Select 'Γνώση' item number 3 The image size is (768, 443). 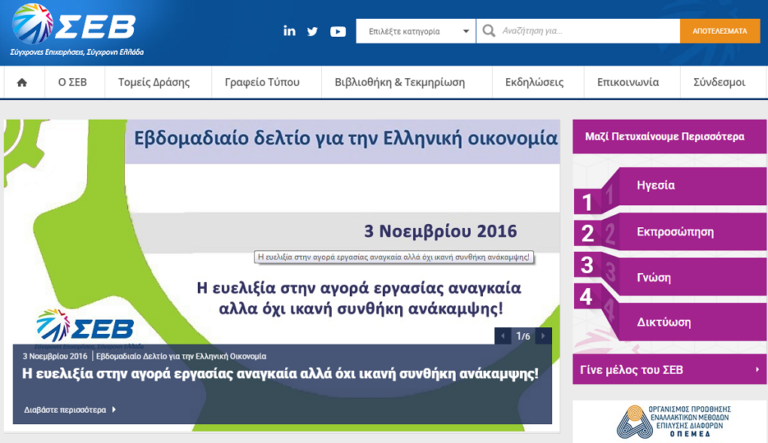point(670,276)
